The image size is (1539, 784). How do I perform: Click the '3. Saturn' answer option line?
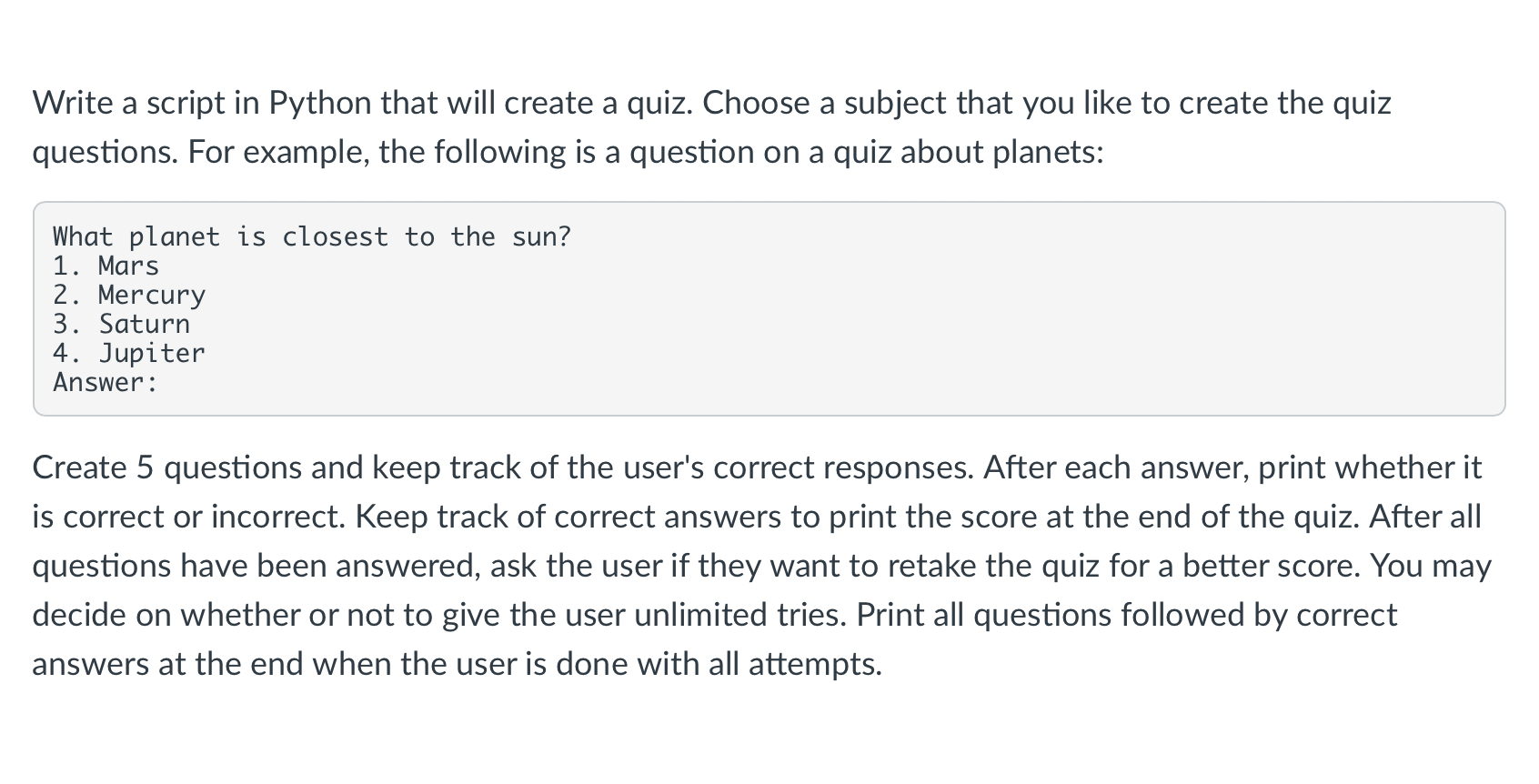point(121,324)
